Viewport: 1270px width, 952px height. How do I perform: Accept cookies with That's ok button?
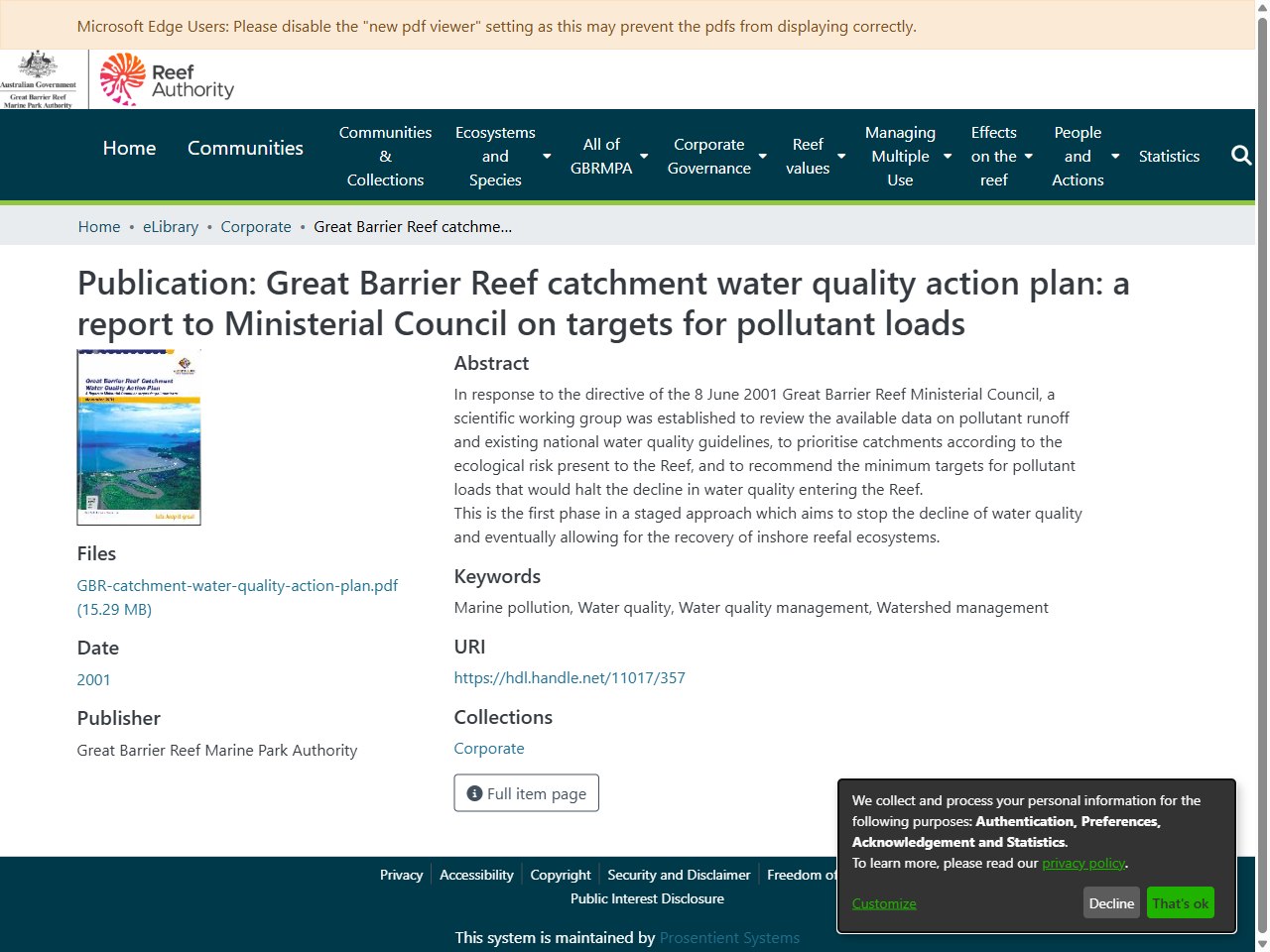pyautogui.click(x=1181, y=903)
